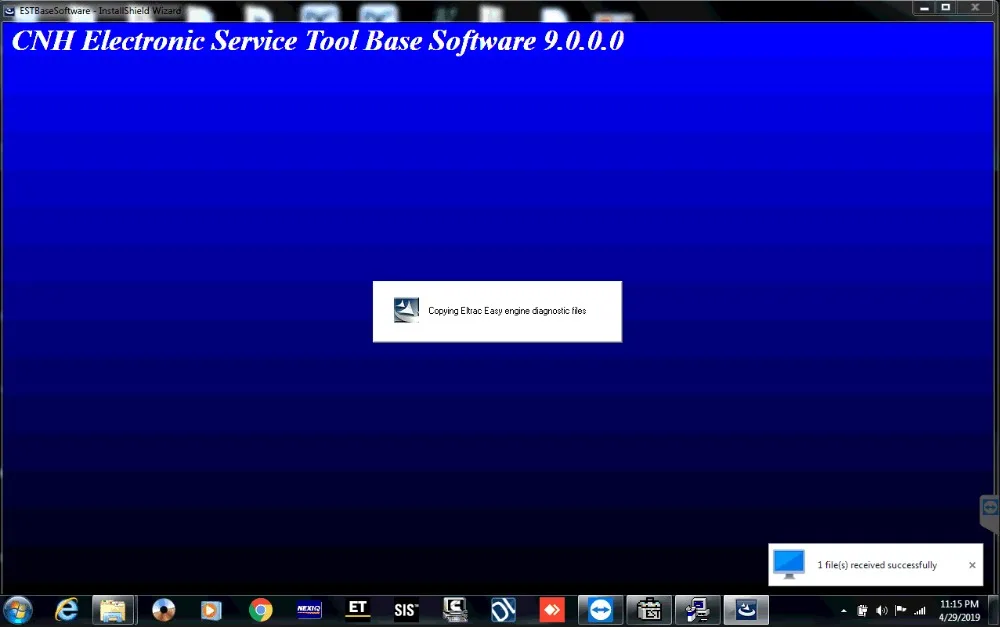
Task: Open the Windows Start menu
Action: pos(17,610)
